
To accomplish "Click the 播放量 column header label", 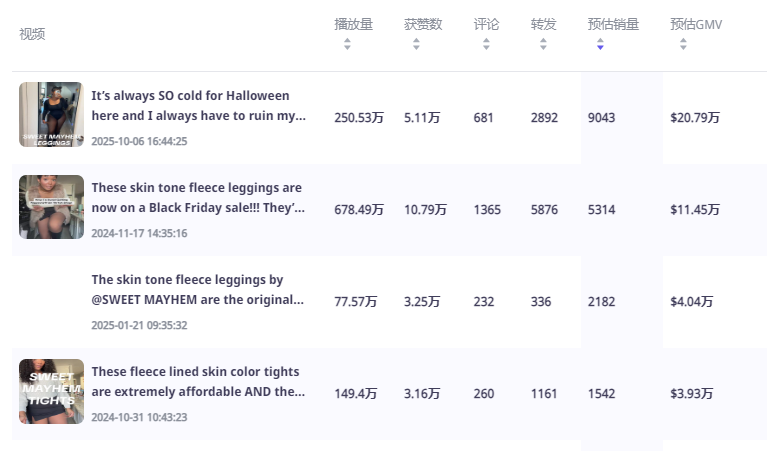I will [x=353, y=24].
